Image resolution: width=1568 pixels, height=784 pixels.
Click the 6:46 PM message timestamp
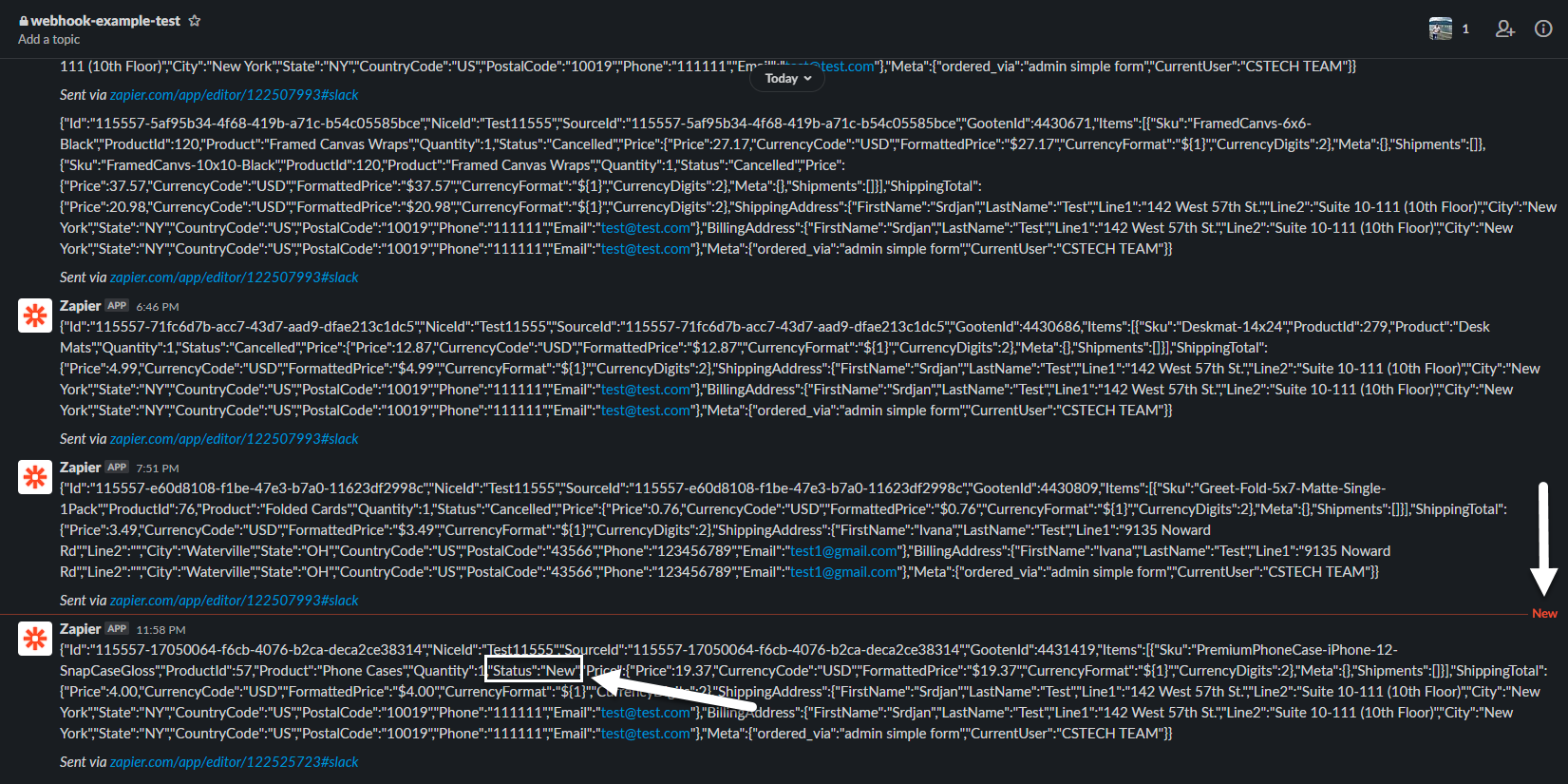coord(157,307)
